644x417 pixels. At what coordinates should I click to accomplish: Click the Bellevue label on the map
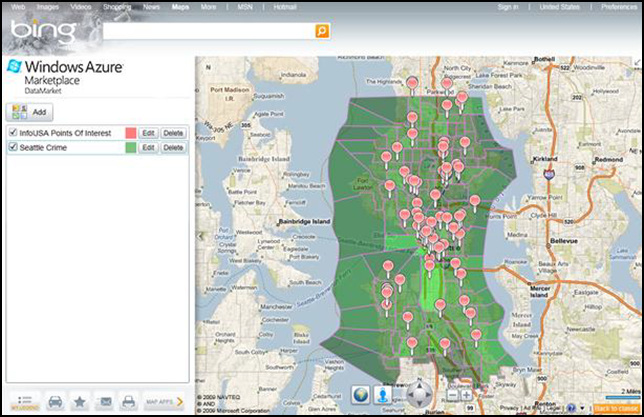click(564, 241)
